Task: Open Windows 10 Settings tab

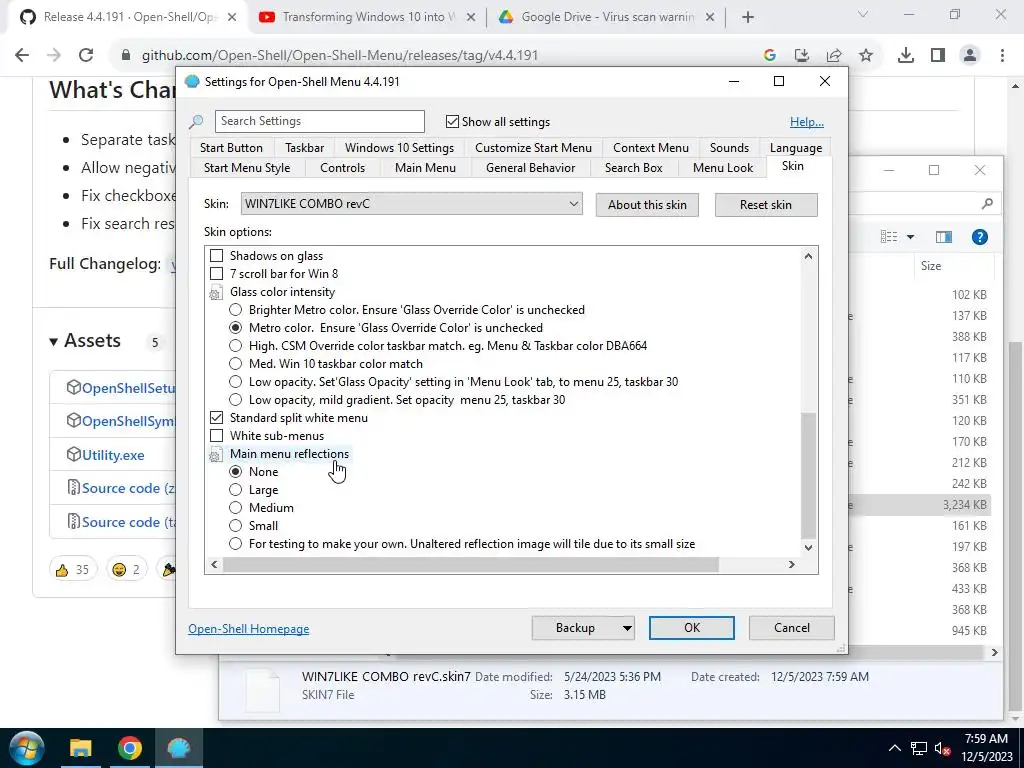Action: [x=399, y=148]
